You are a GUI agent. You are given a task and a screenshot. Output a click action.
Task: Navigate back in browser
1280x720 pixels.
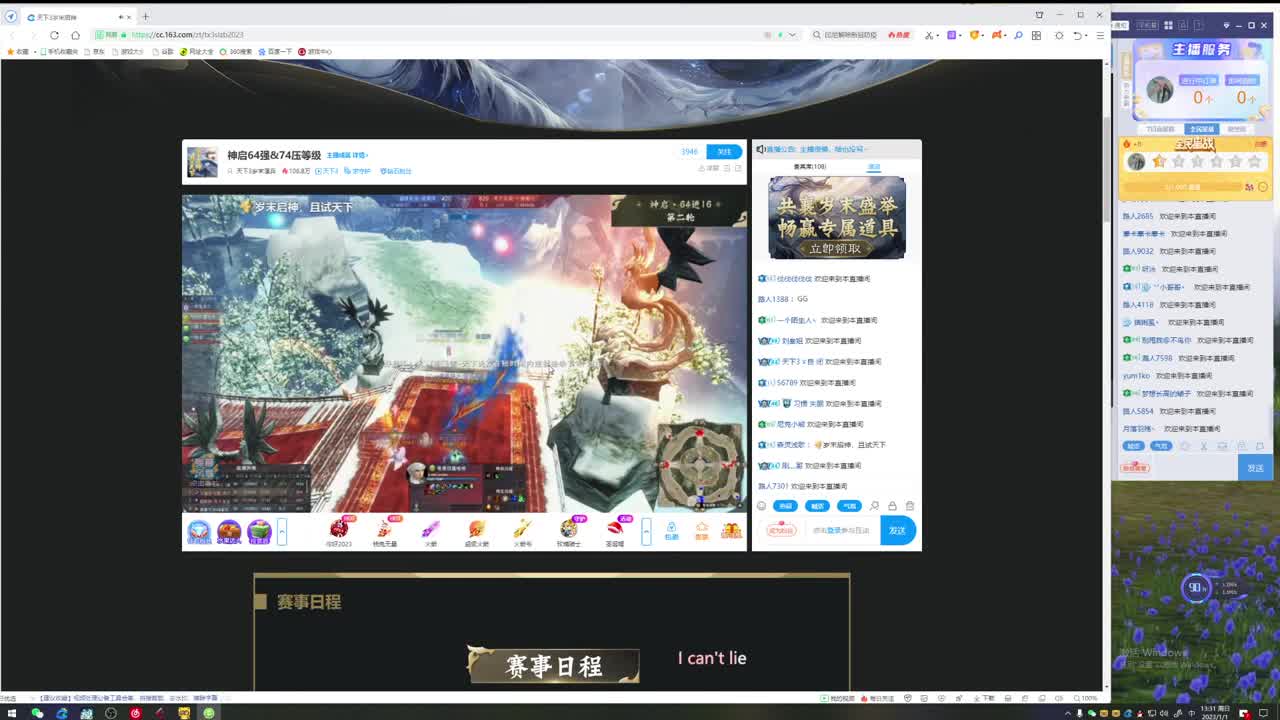[11, 35]
